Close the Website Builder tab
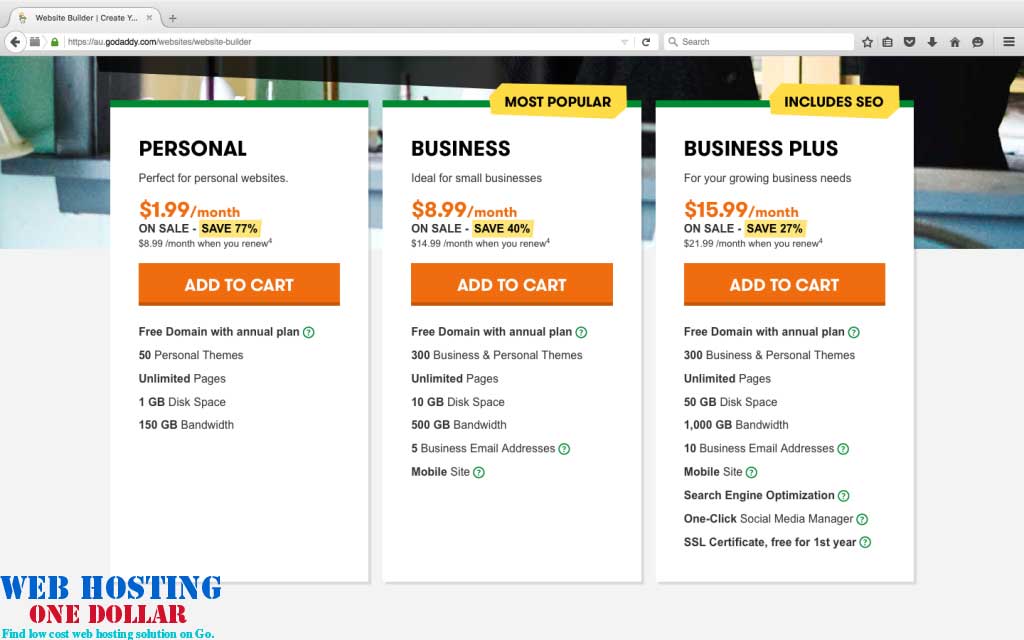This screenshot has width=1024, height=640. [x=149, y=18]
